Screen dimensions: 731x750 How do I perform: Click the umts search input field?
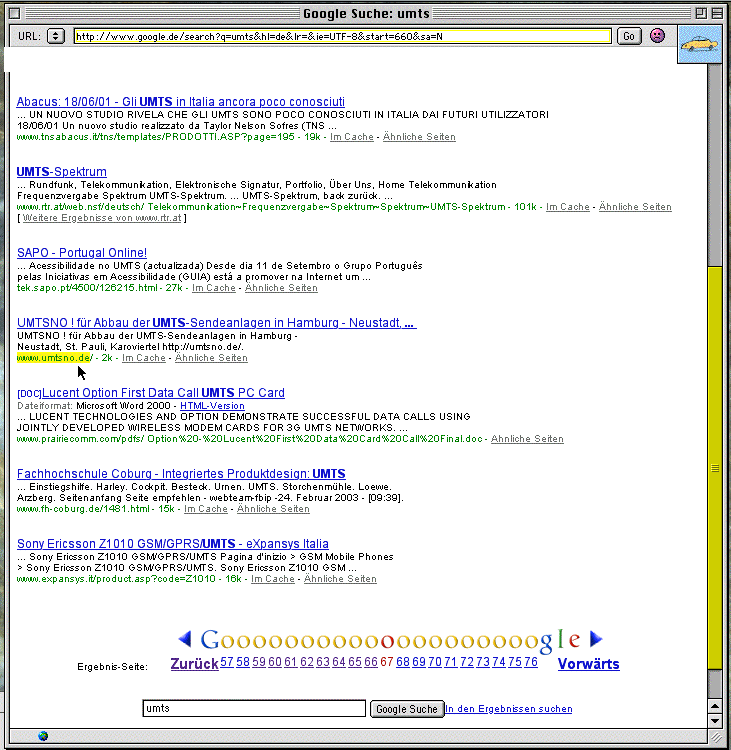[254, 709]
